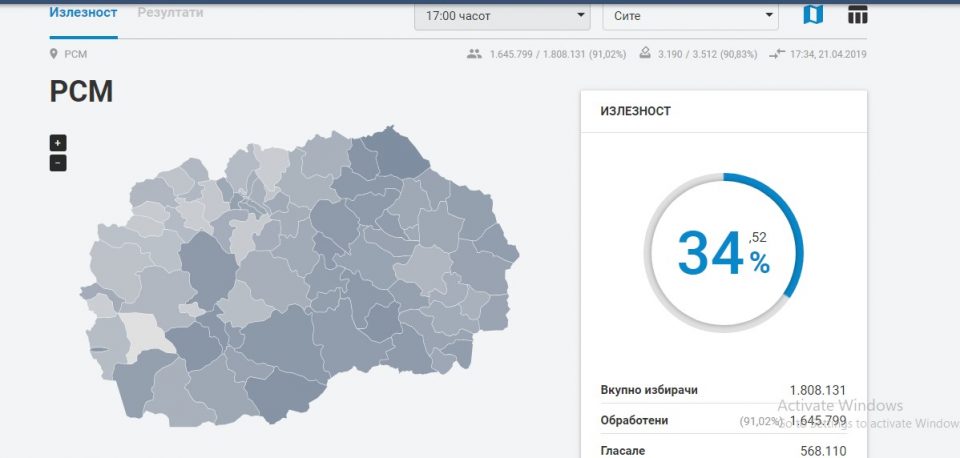Switch to table view icon
960x458 pixels.
857,15
